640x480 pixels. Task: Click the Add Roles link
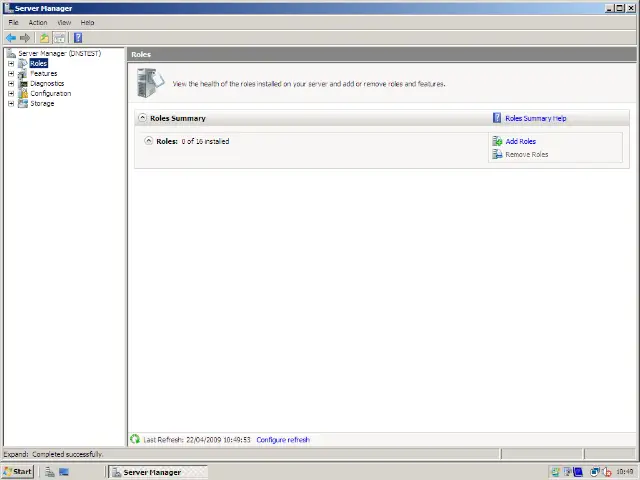[520, 141]
